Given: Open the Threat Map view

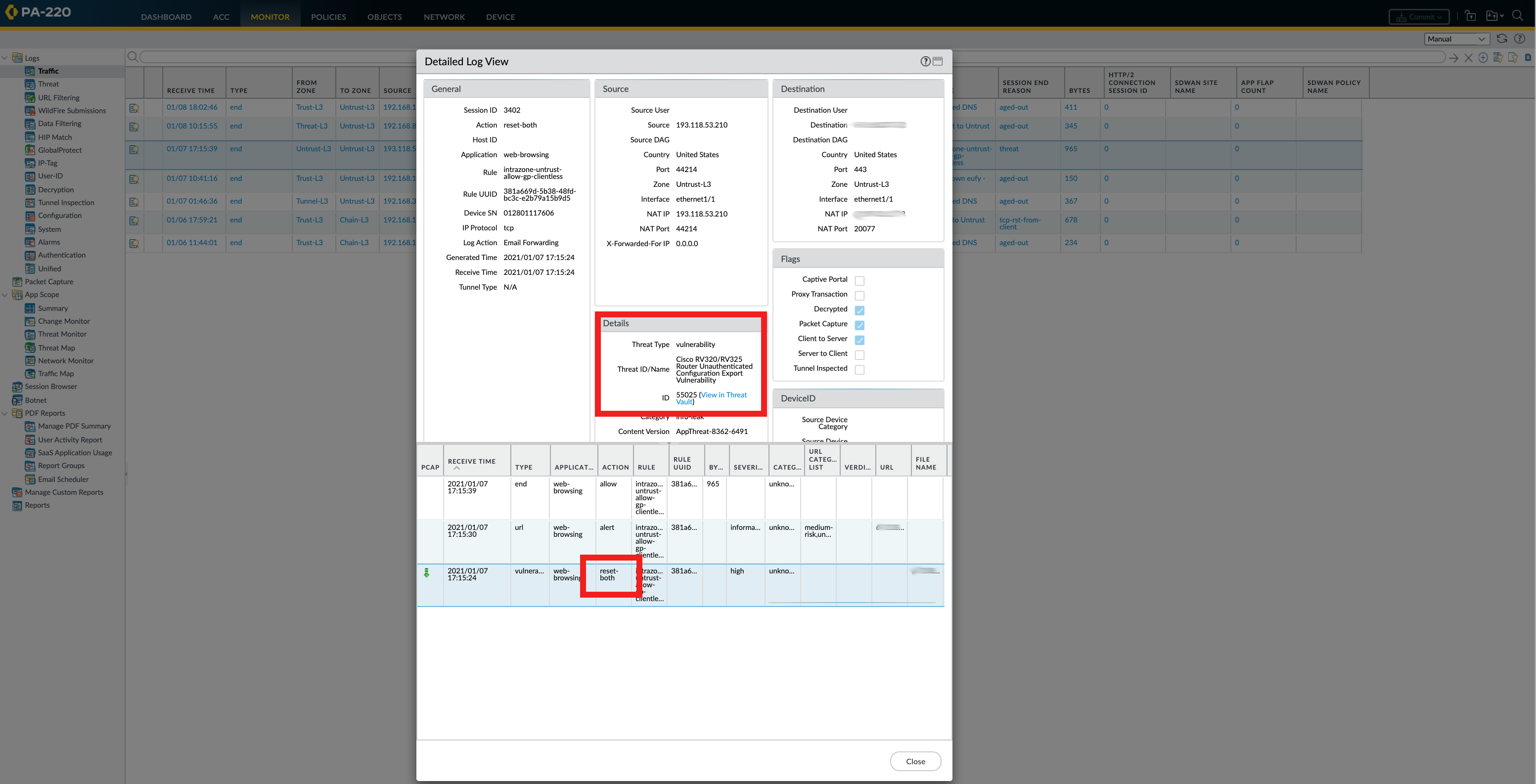Looking at the screenshot, I should 55,347.
